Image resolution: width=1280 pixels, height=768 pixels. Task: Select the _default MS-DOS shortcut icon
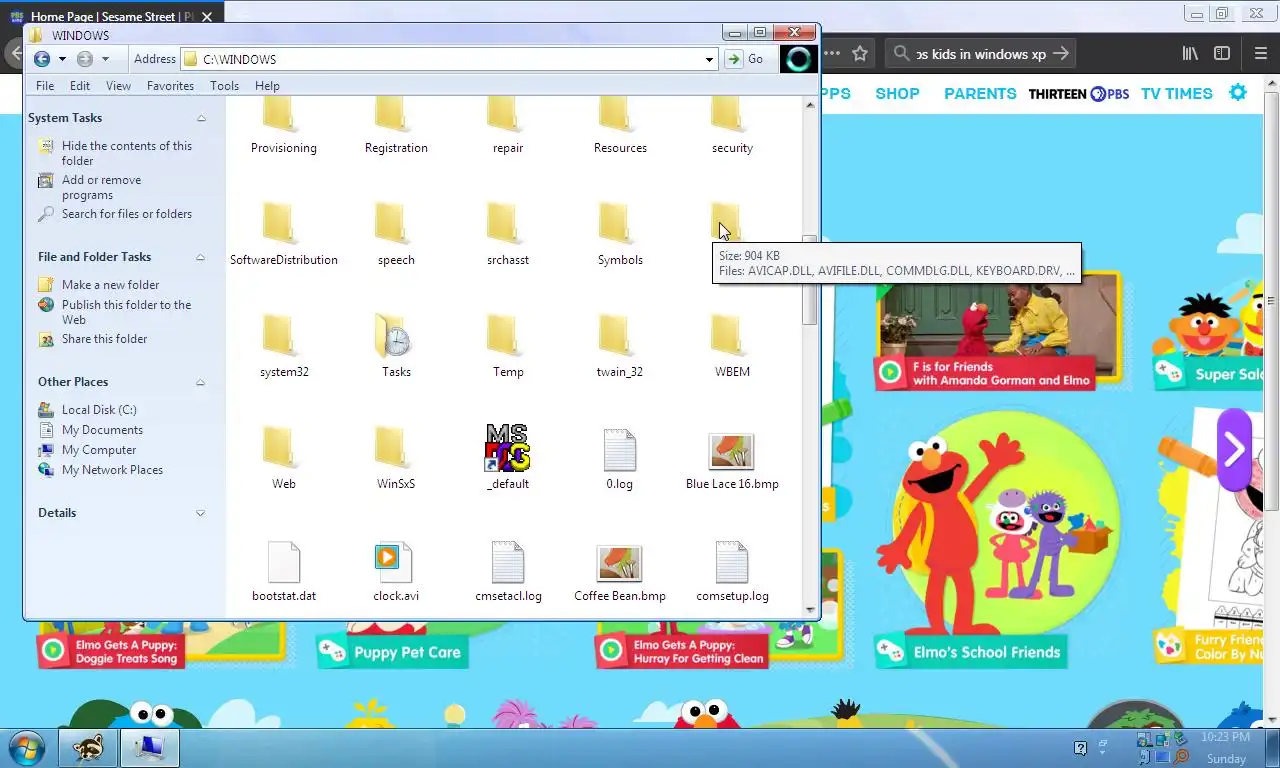[508, 448]
